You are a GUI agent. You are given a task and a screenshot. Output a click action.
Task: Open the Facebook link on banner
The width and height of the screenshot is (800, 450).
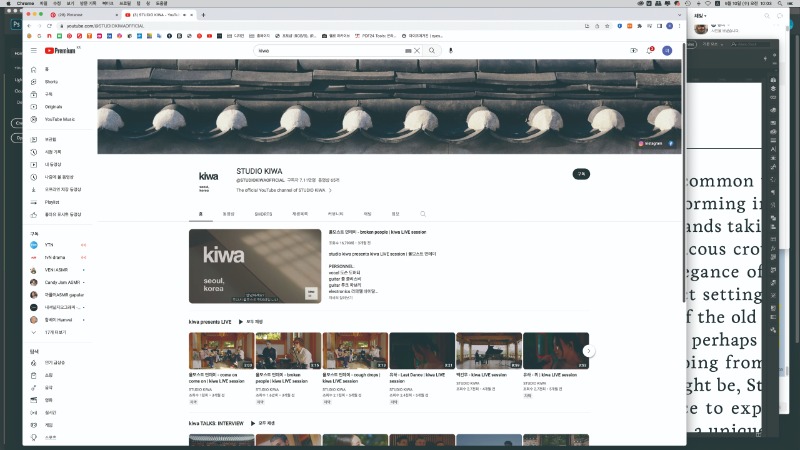point(671,143)
